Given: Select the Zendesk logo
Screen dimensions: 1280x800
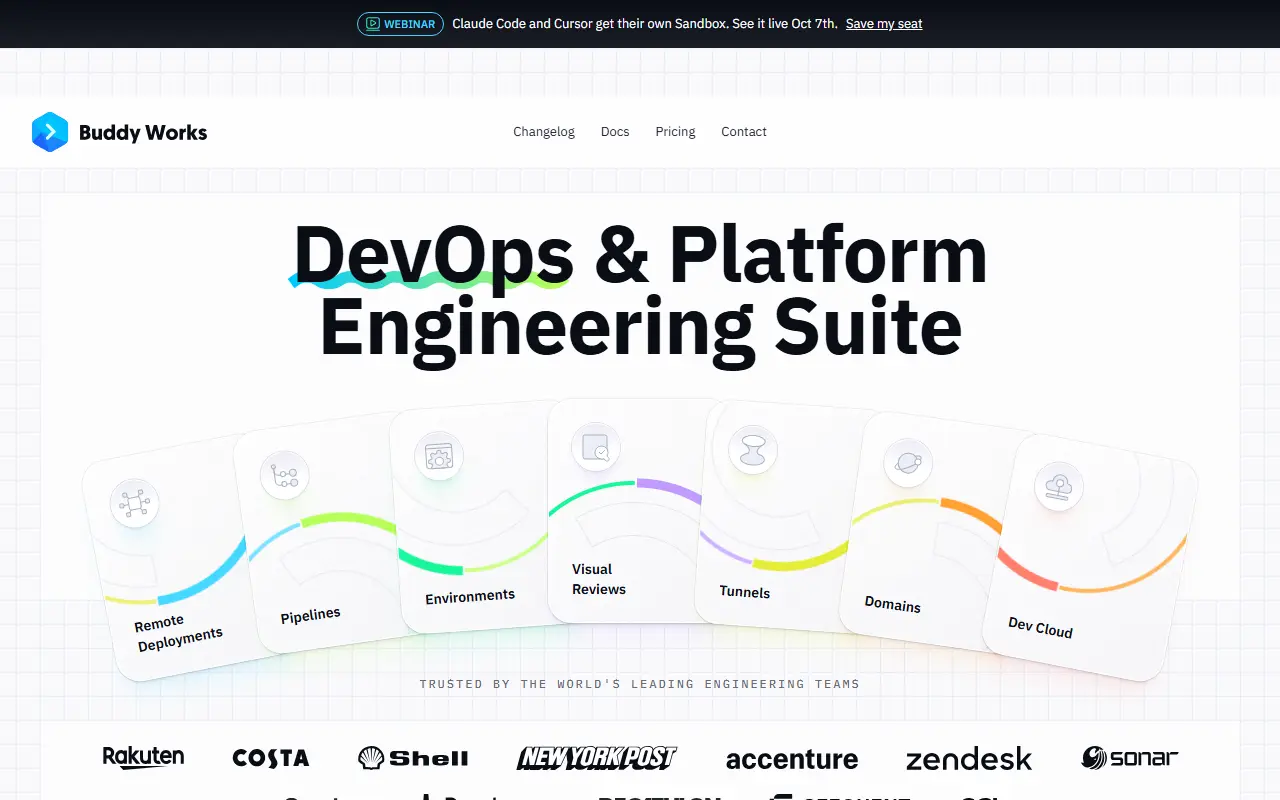Looking at the screenshot, I should point(969,760).
